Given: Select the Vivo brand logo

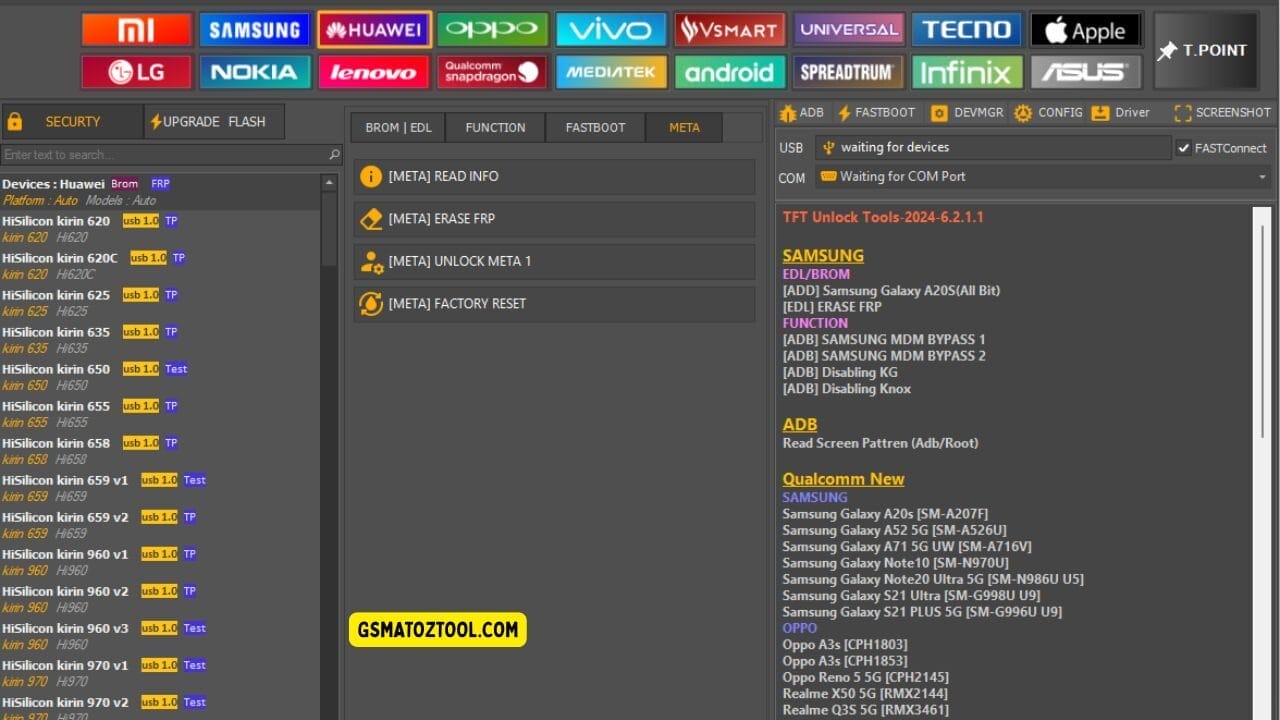Looking at the screenshot, I should (x=611, y=29).
